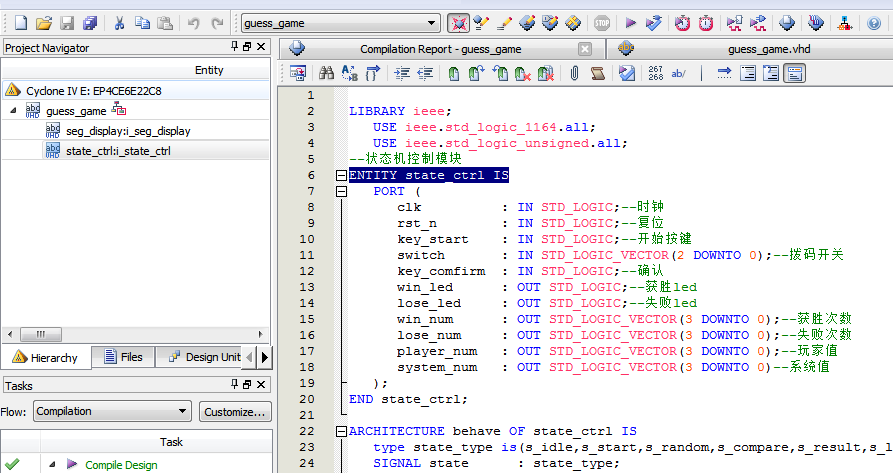Decrease indent of selected lines
Screen dimensions: 893x473
[425, 73]
